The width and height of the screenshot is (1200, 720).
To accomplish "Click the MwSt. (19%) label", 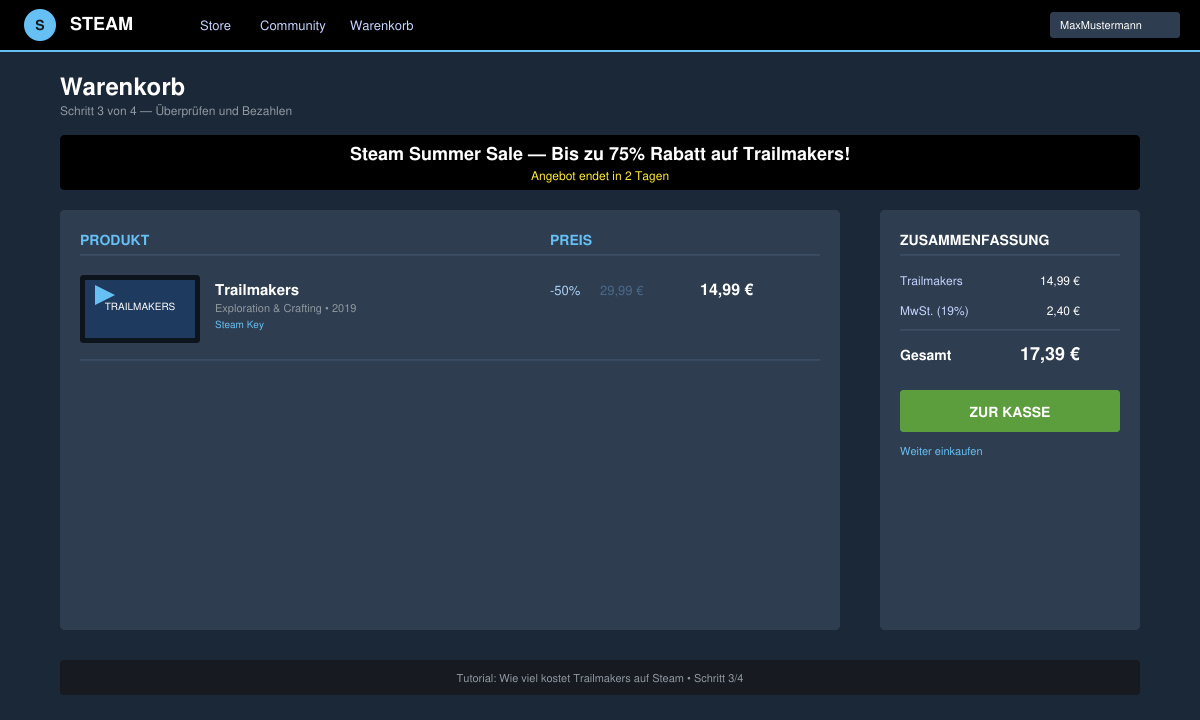I will [x=934, y=311].
